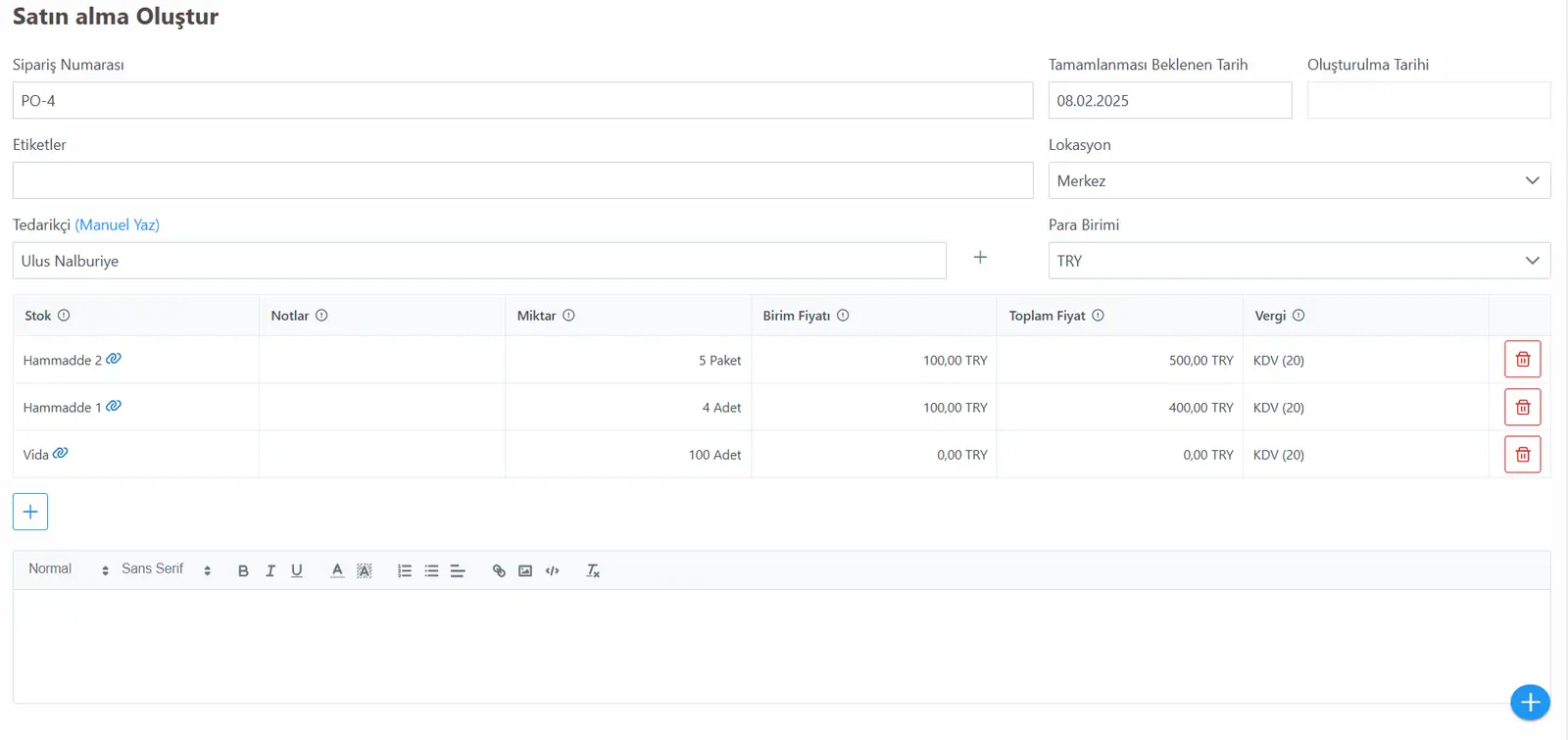Click the Sipariş Numarası input field
This screenshot has width=1568, height=740.
pos(522,100)
